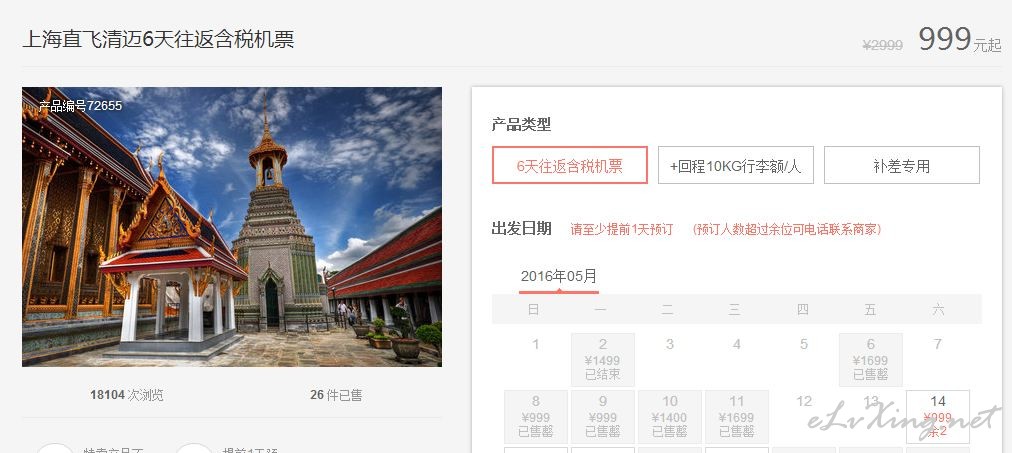The image size is (1012, 453).
Task: Click the 产品编号72655 label on image
Action: pos(80,106)
